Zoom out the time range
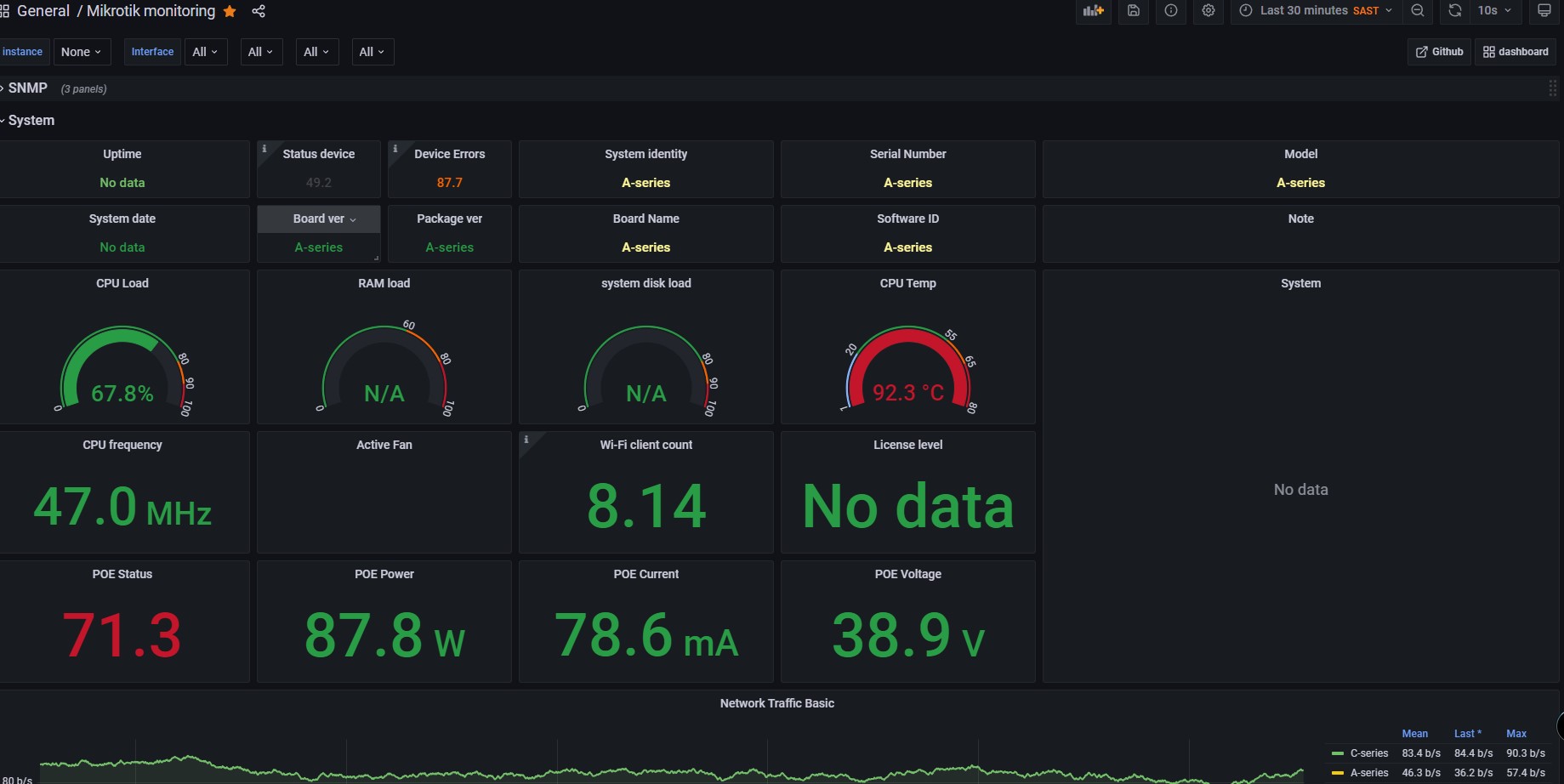This screenshot has height=784, width=1564. point(1418,11)
